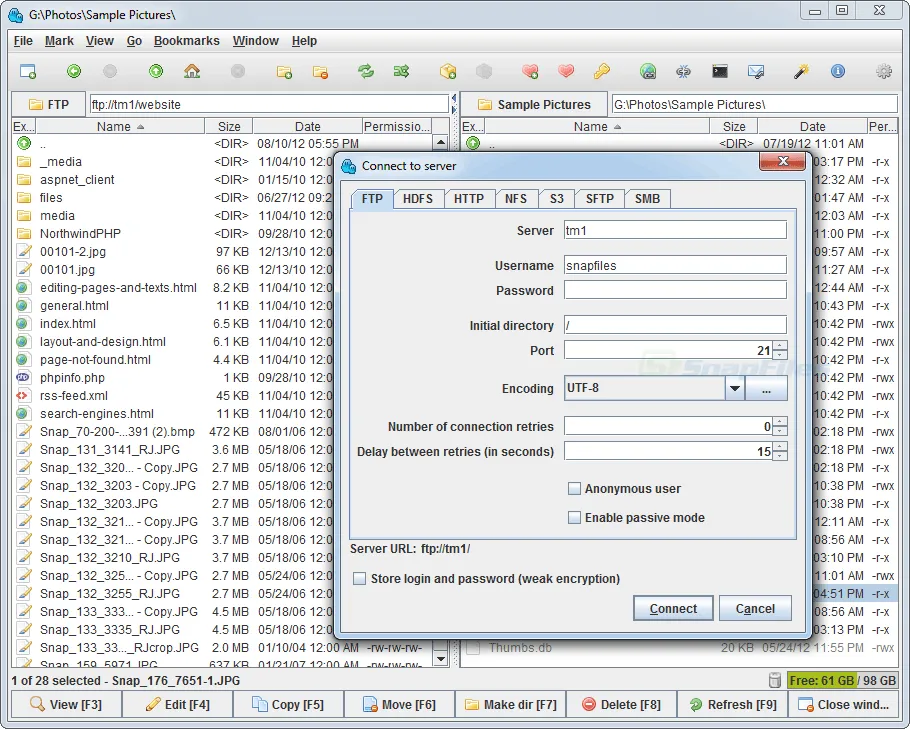The height and width of the screenshot is (729, 910).
Task: Email files with envelope icon
Action: click(x=756, y=71)
